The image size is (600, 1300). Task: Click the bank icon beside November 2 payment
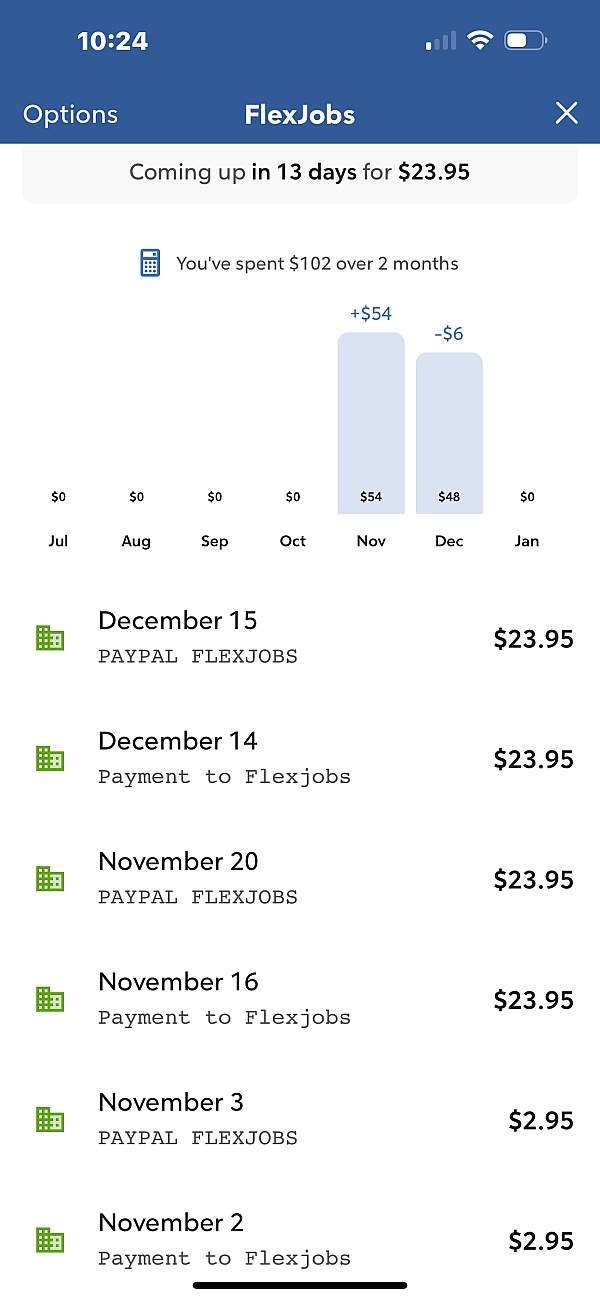(x=50, y=1240)
